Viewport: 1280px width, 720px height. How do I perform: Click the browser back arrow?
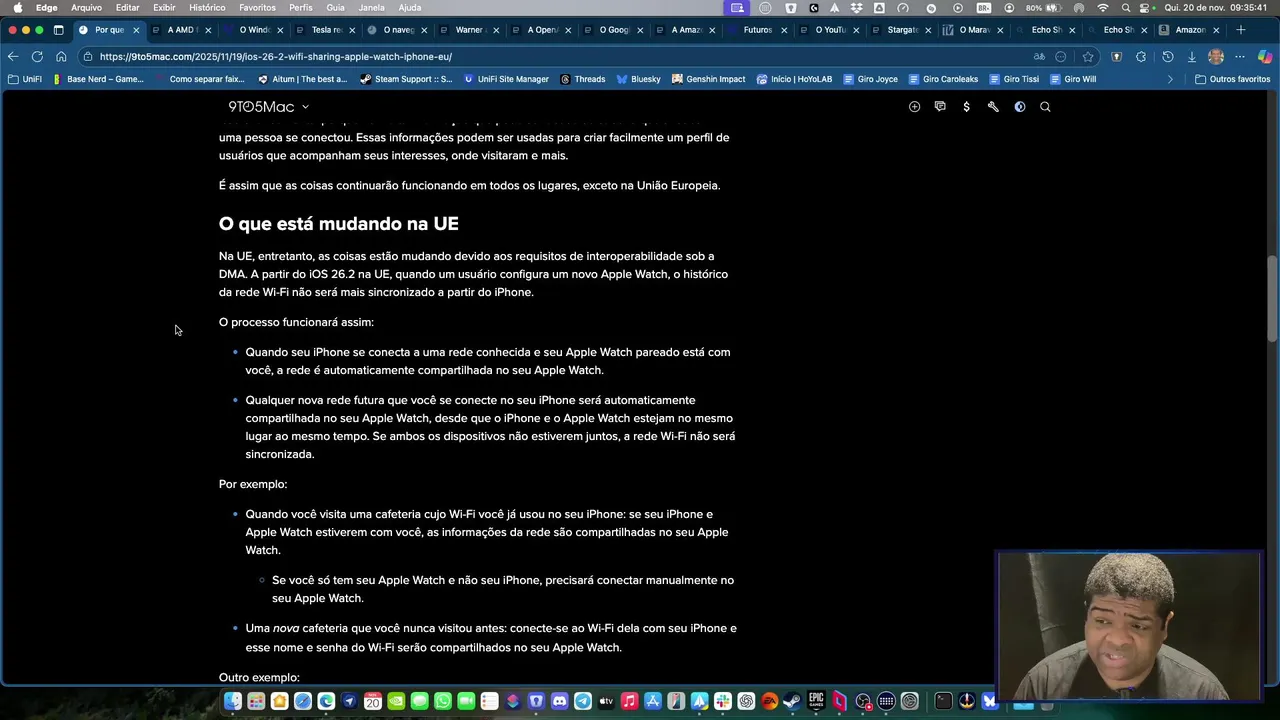point(13,57)
